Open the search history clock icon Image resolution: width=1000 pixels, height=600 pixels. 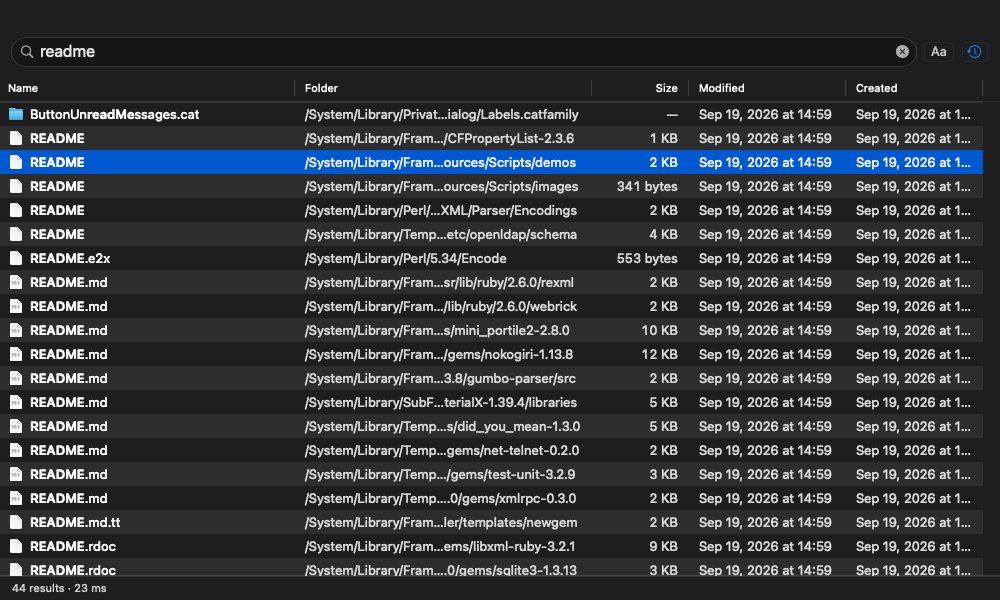pyautogui.click(x=974, y=52)
